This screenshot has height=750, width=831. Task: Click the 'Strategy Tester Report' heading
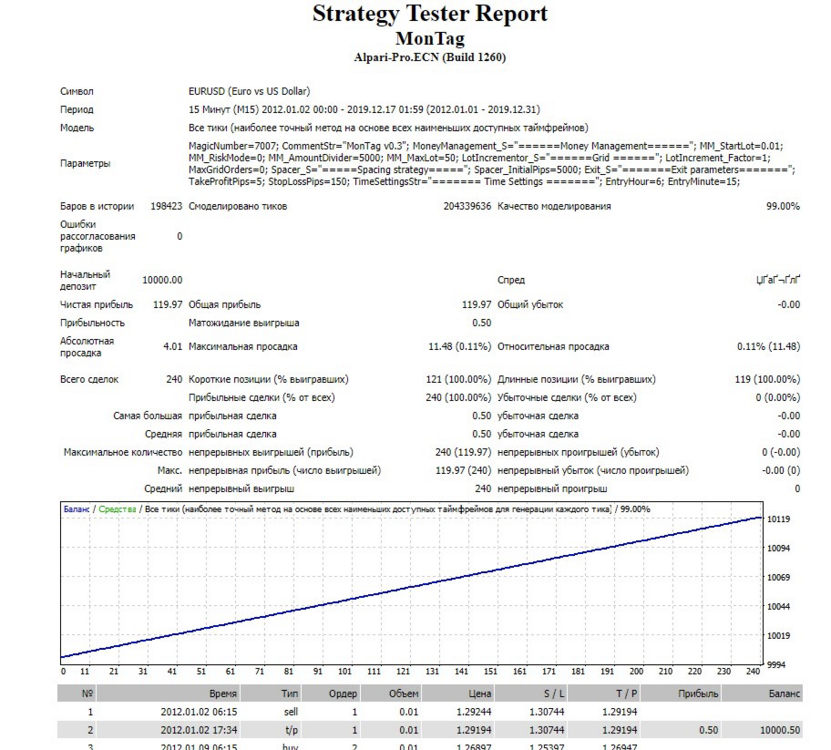tap(429, 14)
